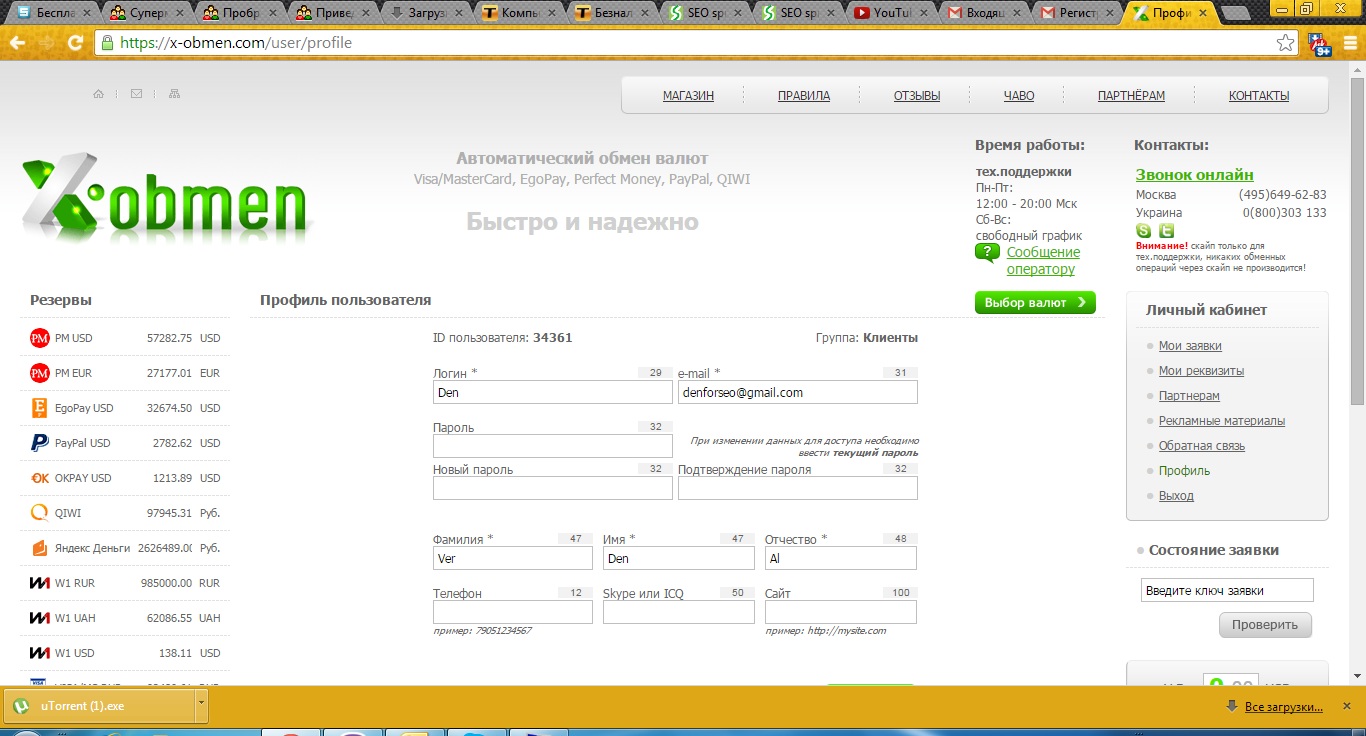The width and height of the screenshot is (1366, 736).
Task: Switch to the YouTube browser tab
Action: 892,13
